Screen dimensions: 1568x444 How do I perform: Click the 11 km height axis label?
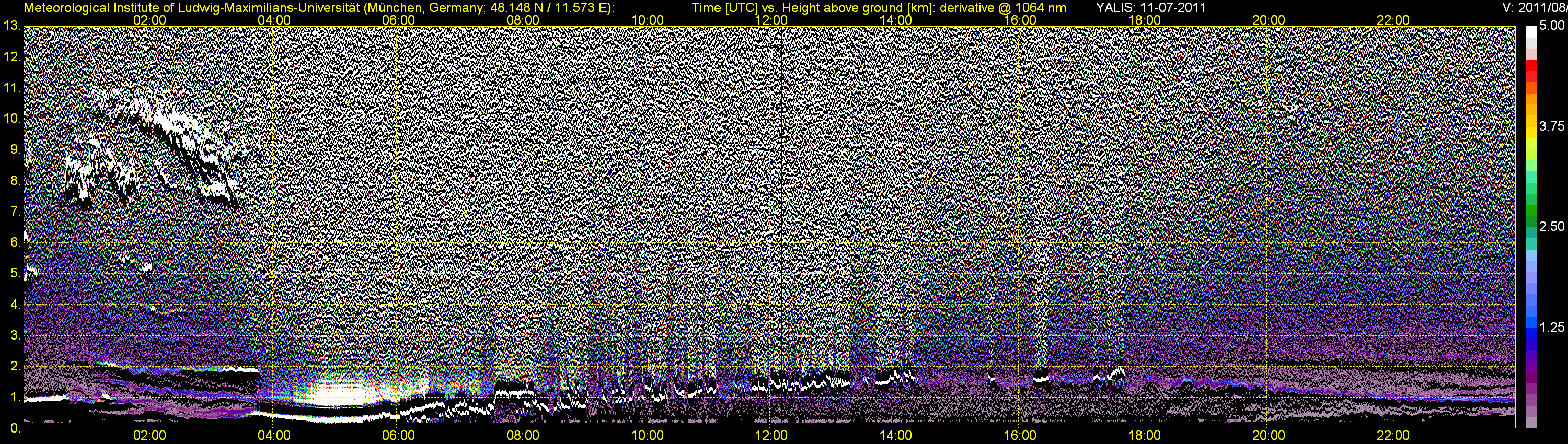(x=11, y=88)
